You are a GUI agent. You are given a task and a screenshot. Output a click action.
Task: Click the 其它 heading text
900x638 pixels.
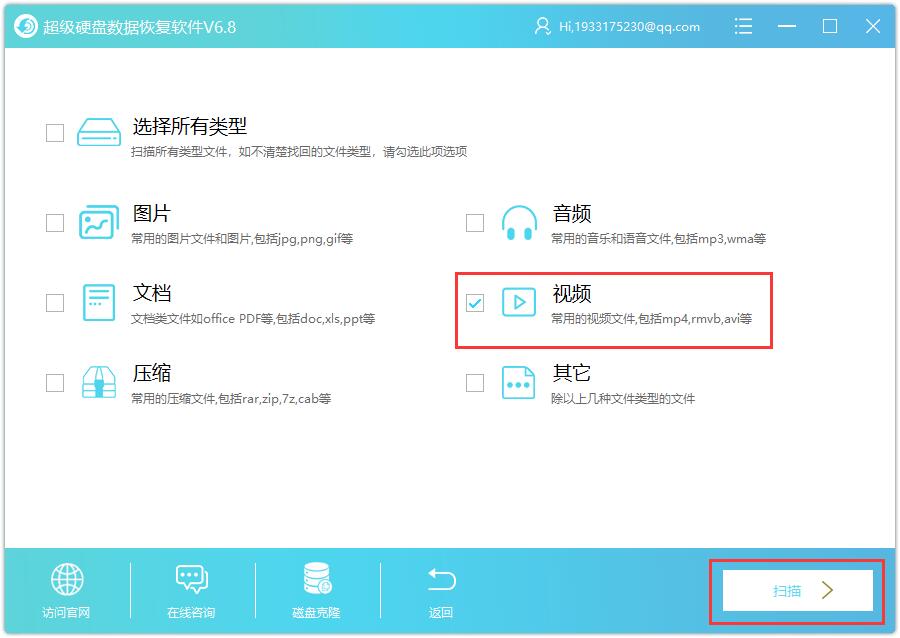click(x=572, y=373)
